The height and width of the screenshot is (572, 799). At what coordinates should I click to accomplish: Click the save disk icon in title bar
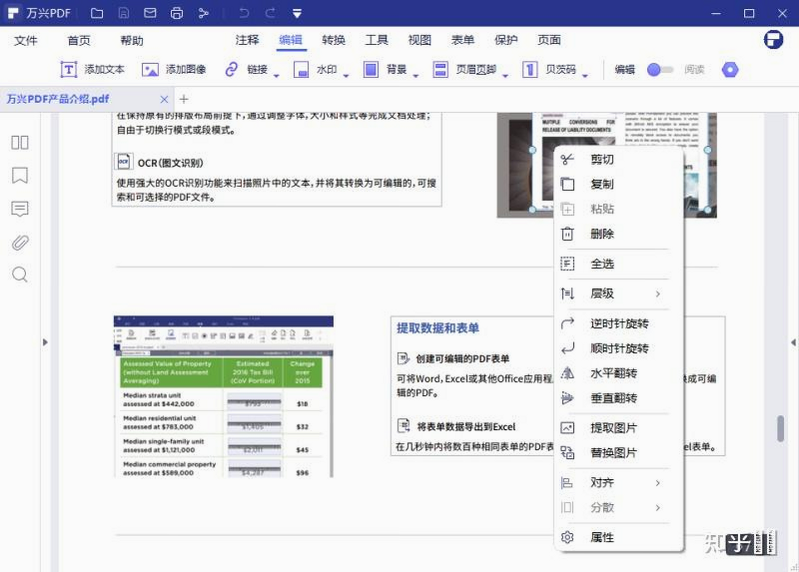[124, 13]
